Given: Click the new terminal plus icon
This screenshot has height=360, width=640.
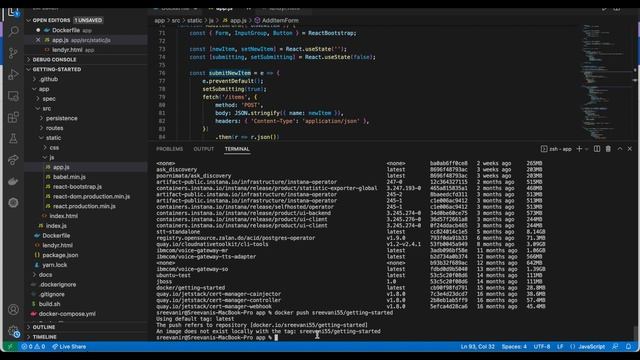Looking at the screenshot, I should 579,149.
